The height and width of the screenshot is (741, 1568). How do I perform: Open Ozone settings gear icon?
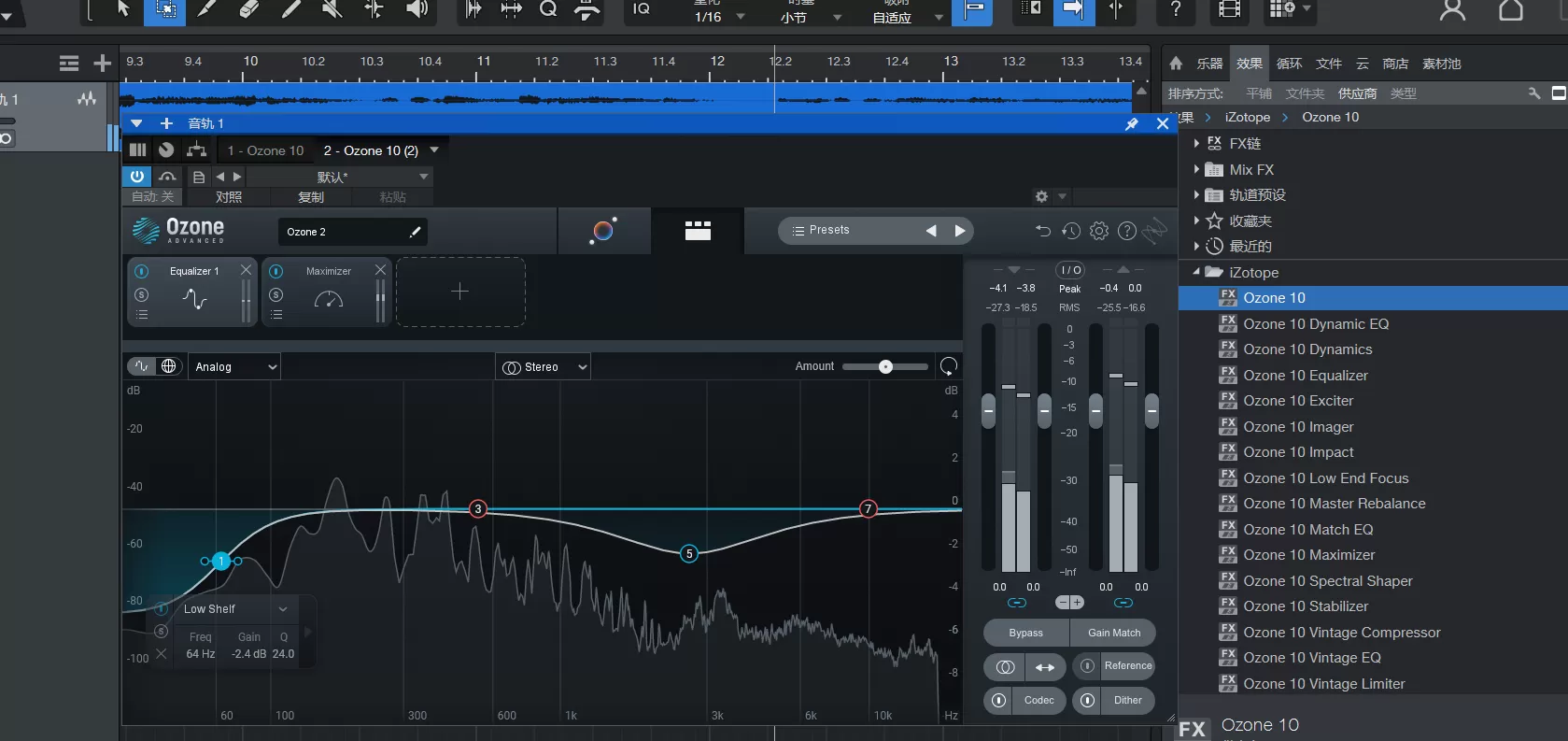1099,231
